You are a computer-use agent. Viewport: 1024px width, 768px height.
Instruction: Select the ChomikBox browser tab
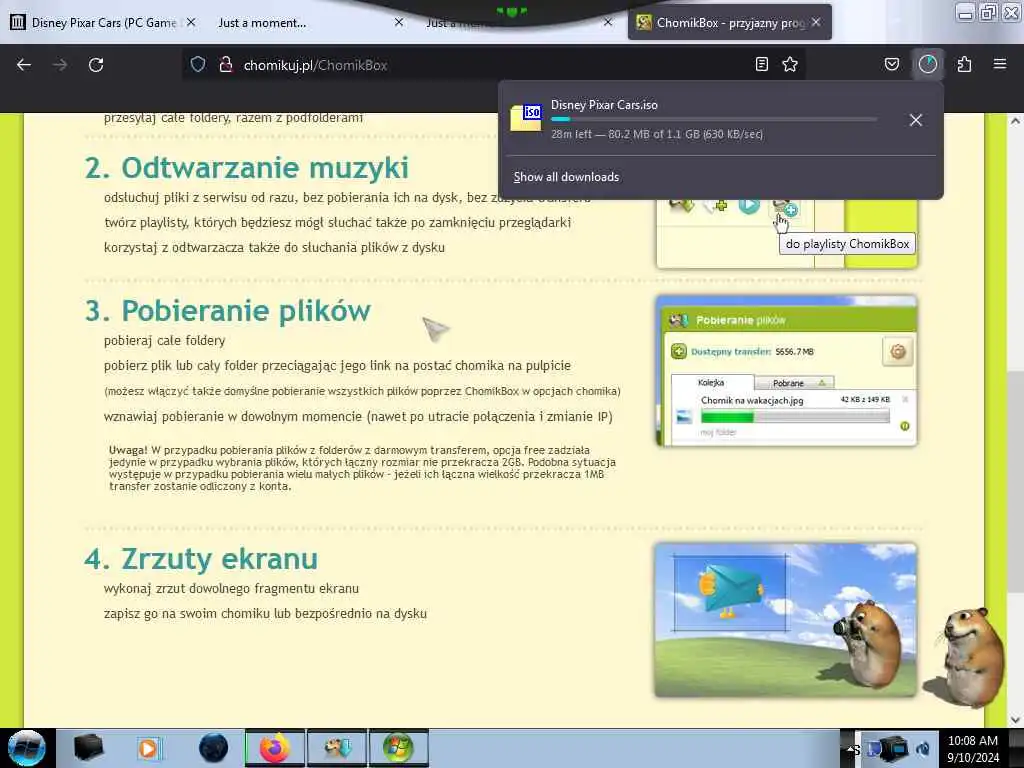coord(729,23)
